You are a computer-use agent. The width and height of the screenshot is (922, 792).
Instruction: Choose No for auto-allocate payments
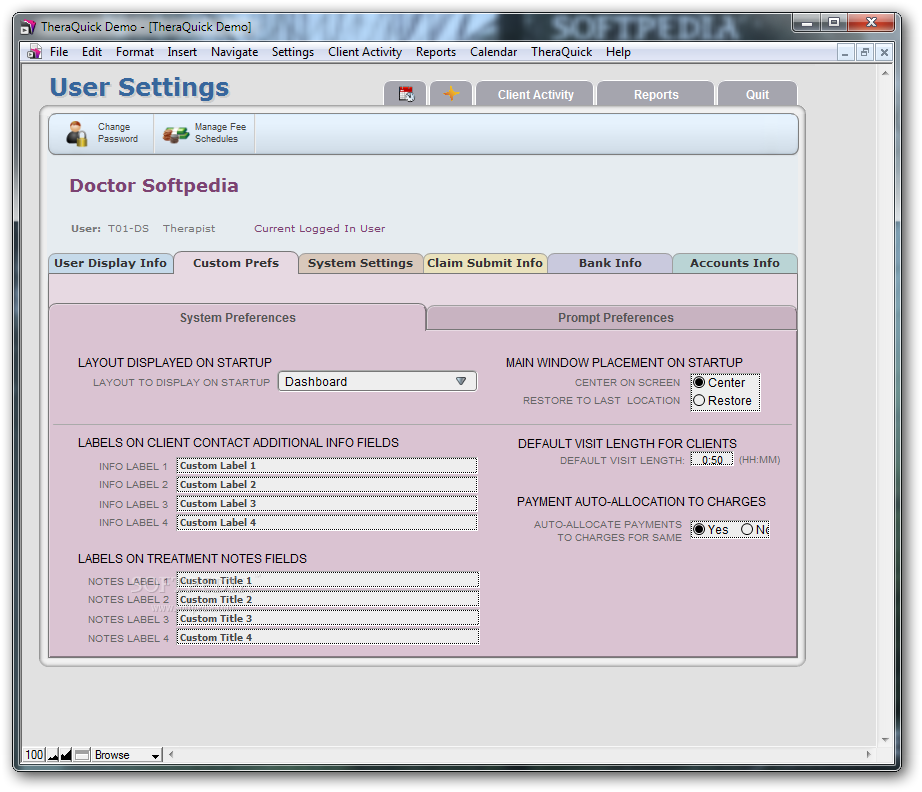[x=747, y=529]
